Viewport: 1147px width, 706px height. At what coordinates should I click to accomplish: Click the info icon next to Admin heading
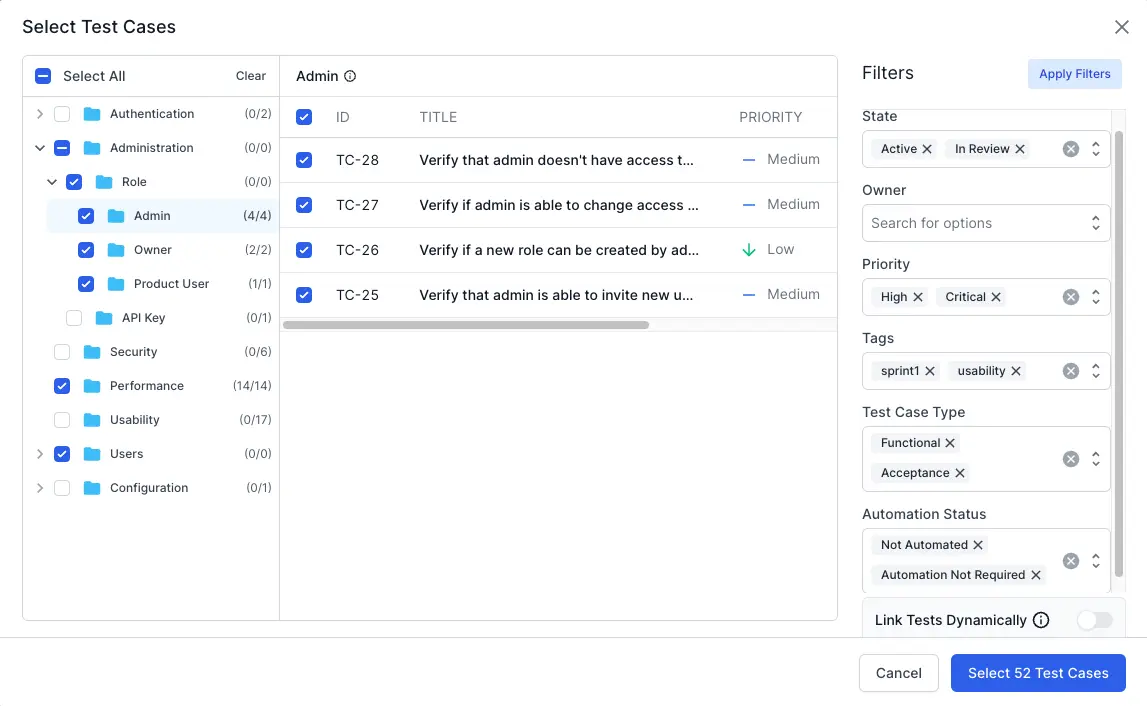pyautogui.click(x=350, y=76)
